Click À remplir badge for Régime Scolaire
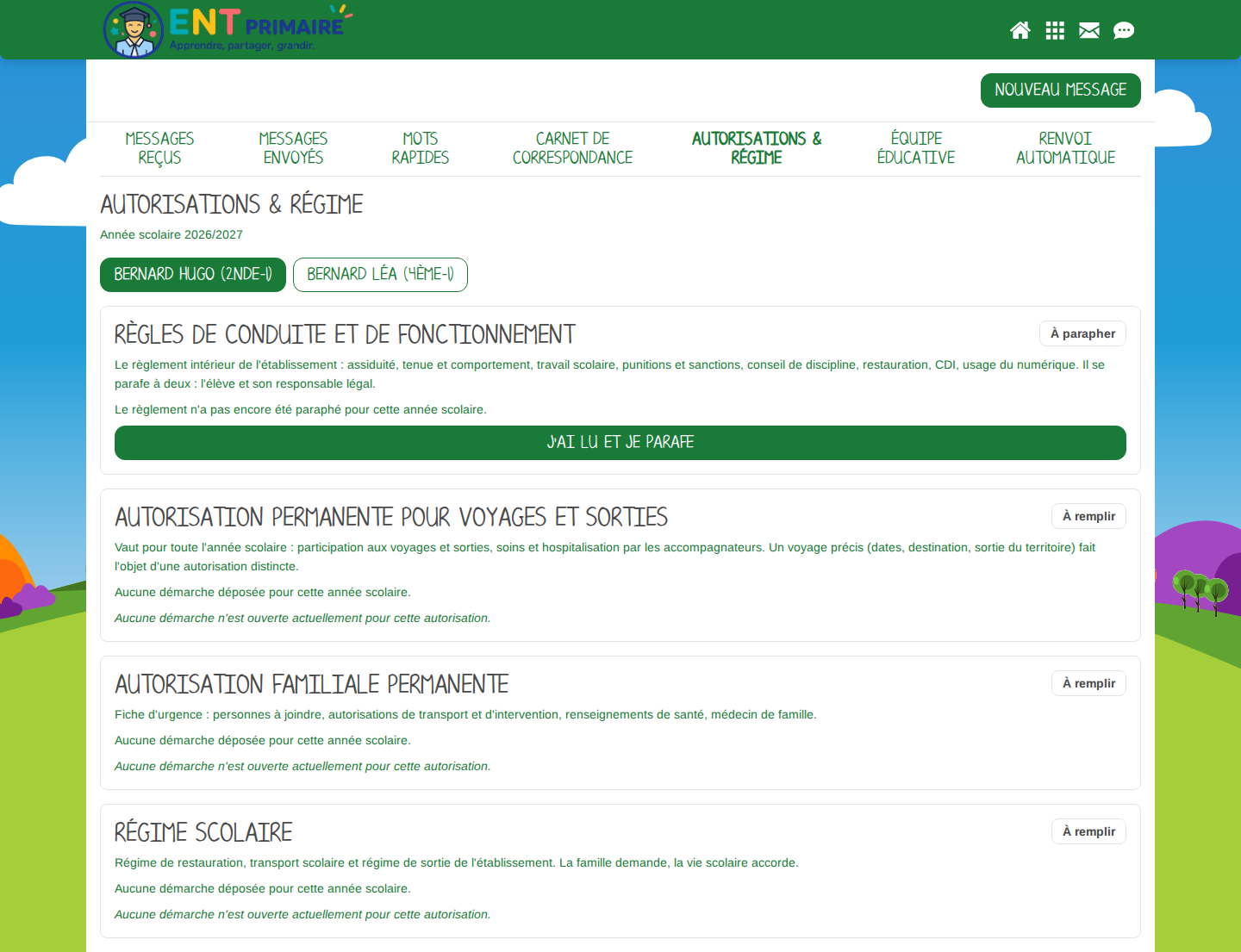1241x952 pixels. coord(1088,831)
